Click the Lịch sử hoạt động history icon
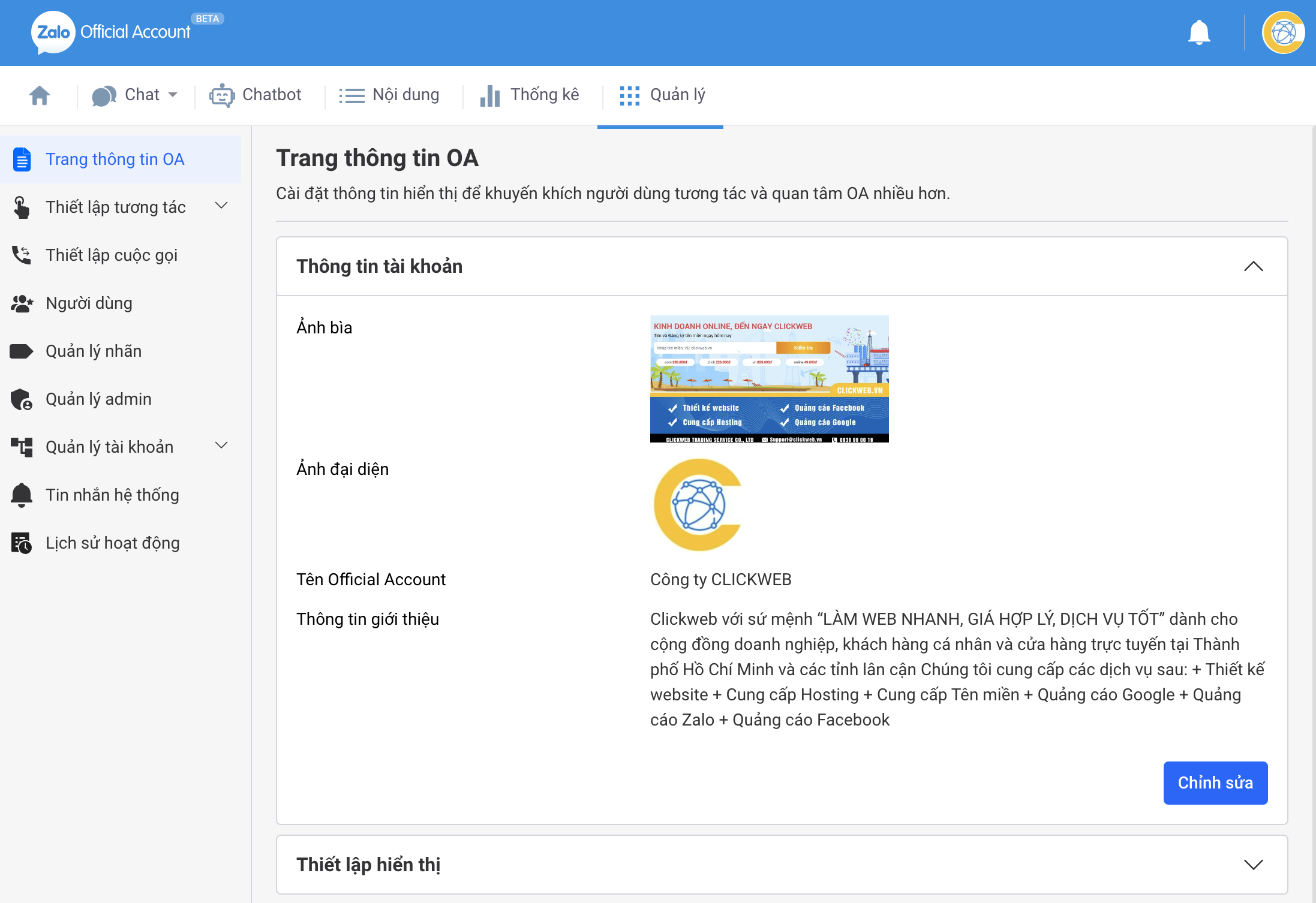The image size is (1316, 903). pyautogui.click(x=22, y=543)
